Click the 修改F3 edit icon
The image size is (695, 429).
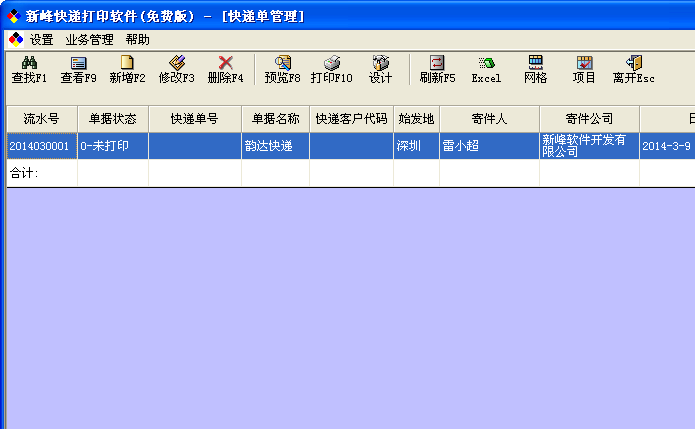[176, 63]
